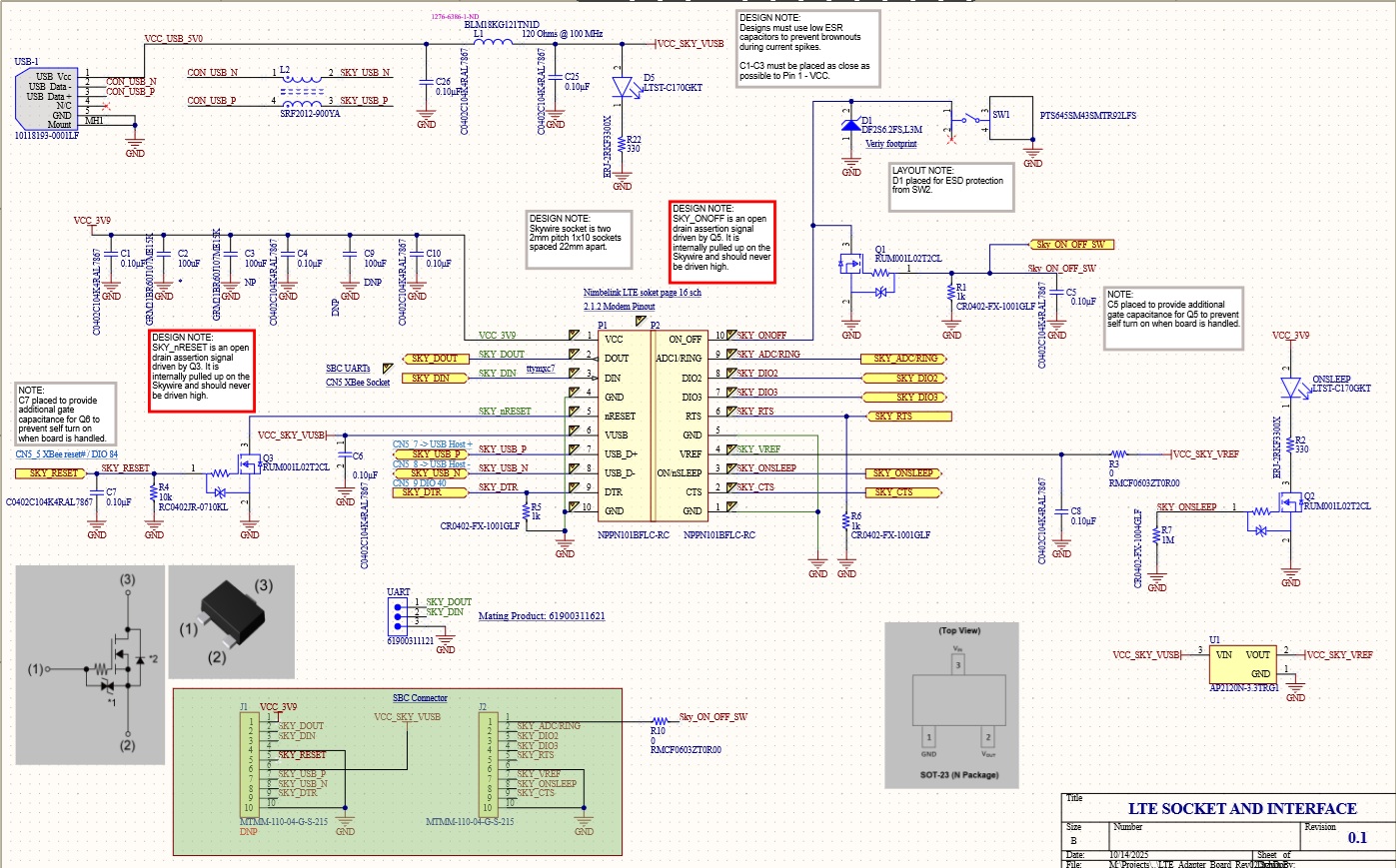1396x868 pixels.
Task: Click the MOSFET 3D package photo
Action: [x=231, y=621]
